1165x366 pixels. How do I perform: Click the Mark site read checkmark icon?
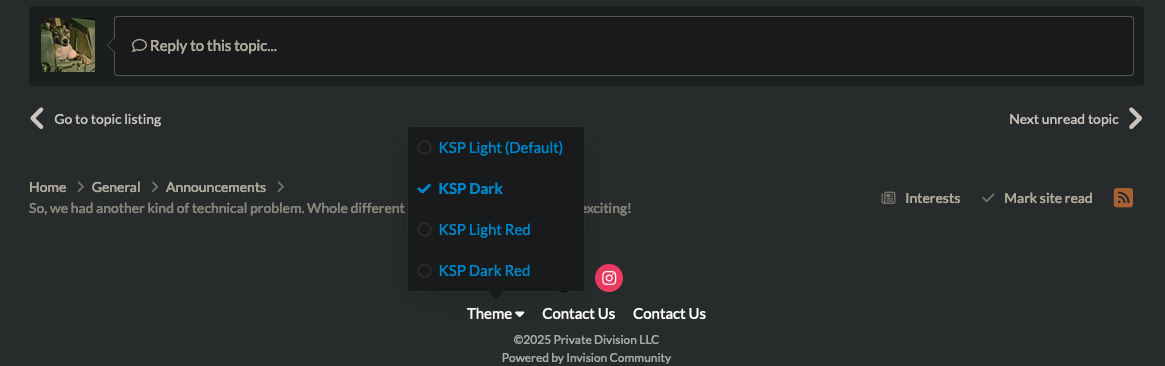[x=987, y=198]
